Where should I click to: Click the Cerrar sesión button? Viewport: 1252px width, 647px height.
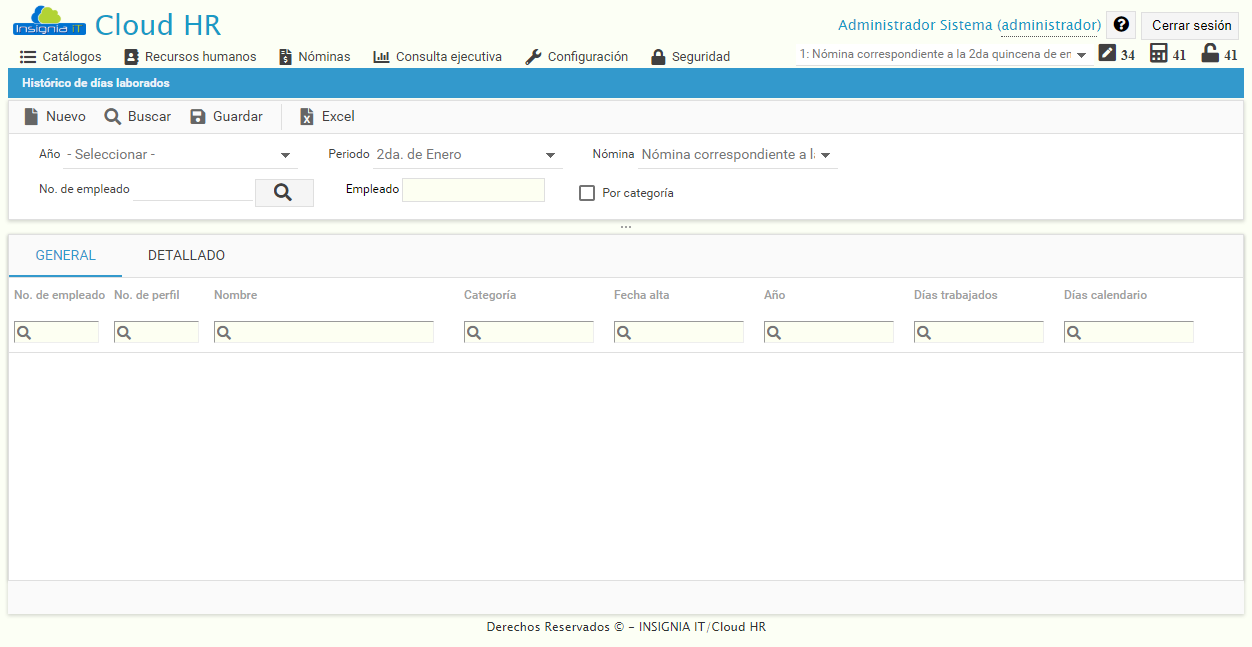(x=1189, y=24)
